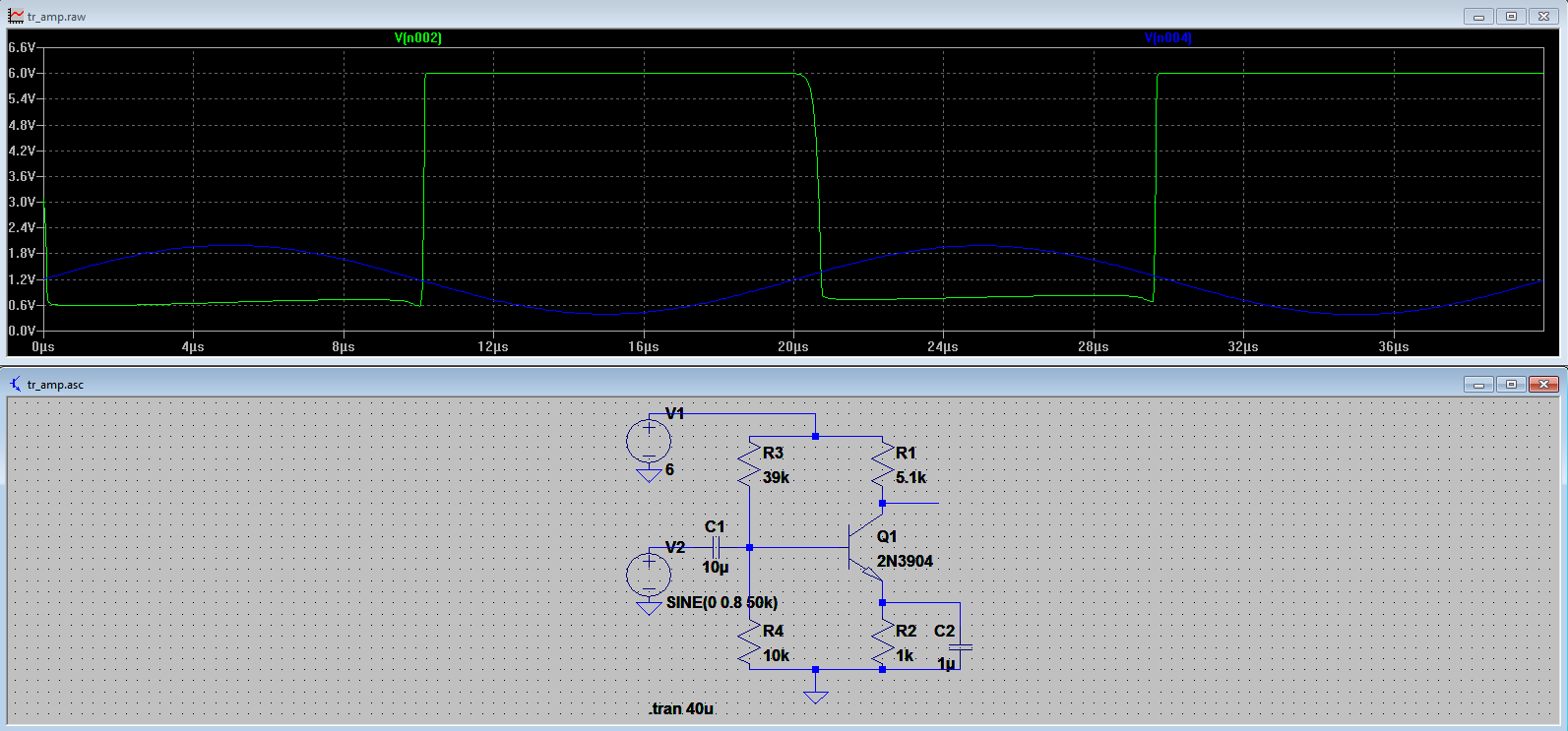Click the 6.0V vertical axis label
The height and width of the screenshot is (731, 1568).
click(22, 73)
